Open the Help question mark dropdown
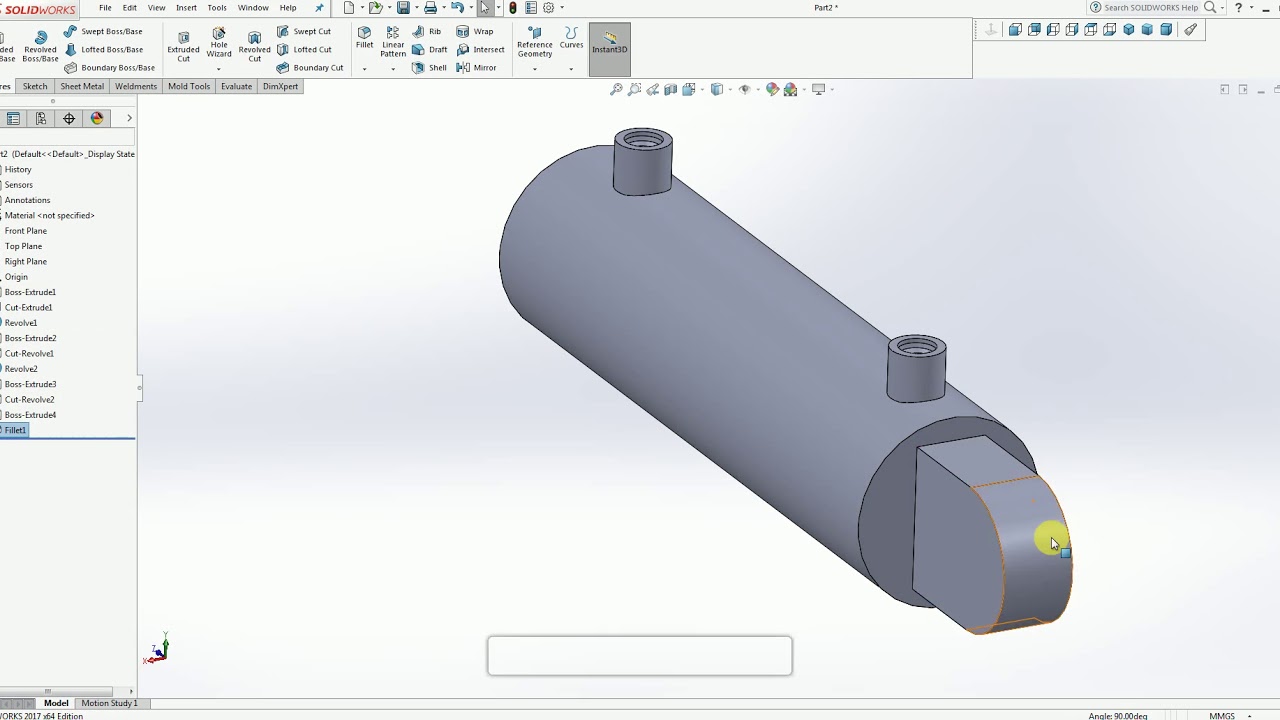The image size is (1280, 720). click(x=1252, y=8)
